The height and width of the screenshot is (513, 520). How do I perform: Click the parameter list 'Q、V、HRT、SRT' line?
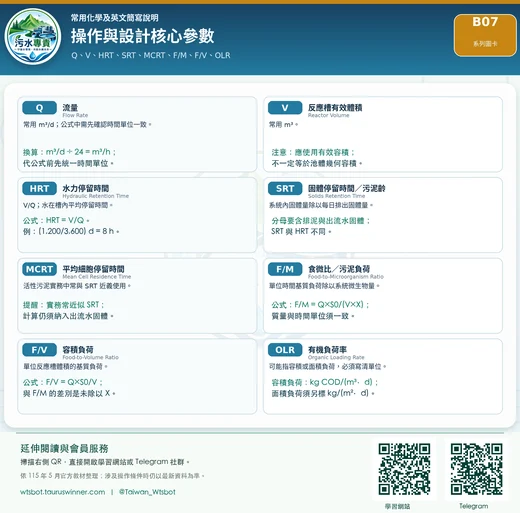pos(151,55)
